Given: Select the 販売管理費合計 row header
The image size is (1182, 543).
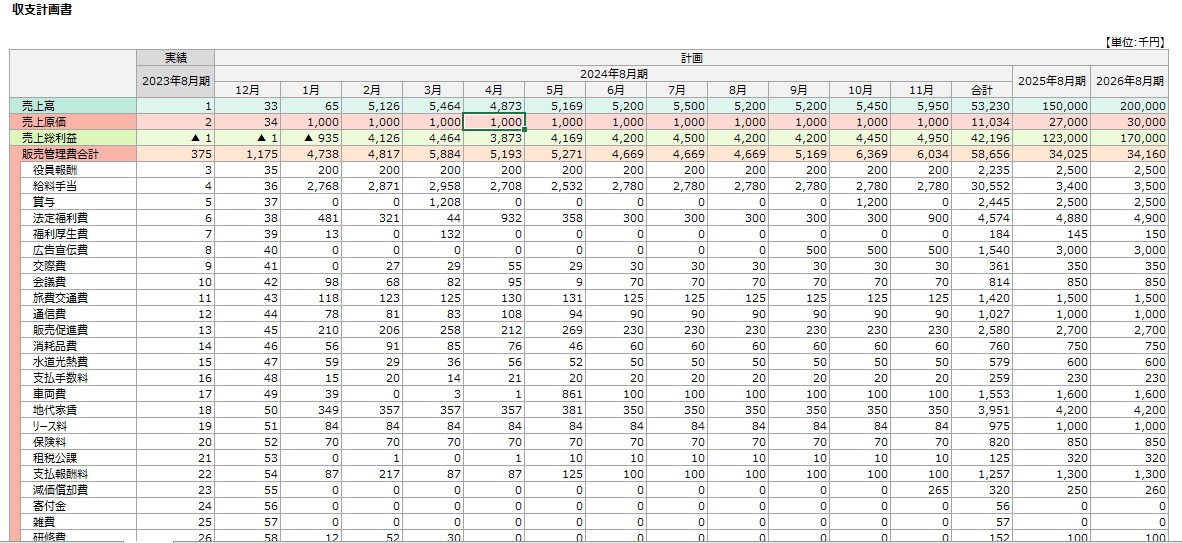Looking at the screenshot, I should [x=73, y=154].
